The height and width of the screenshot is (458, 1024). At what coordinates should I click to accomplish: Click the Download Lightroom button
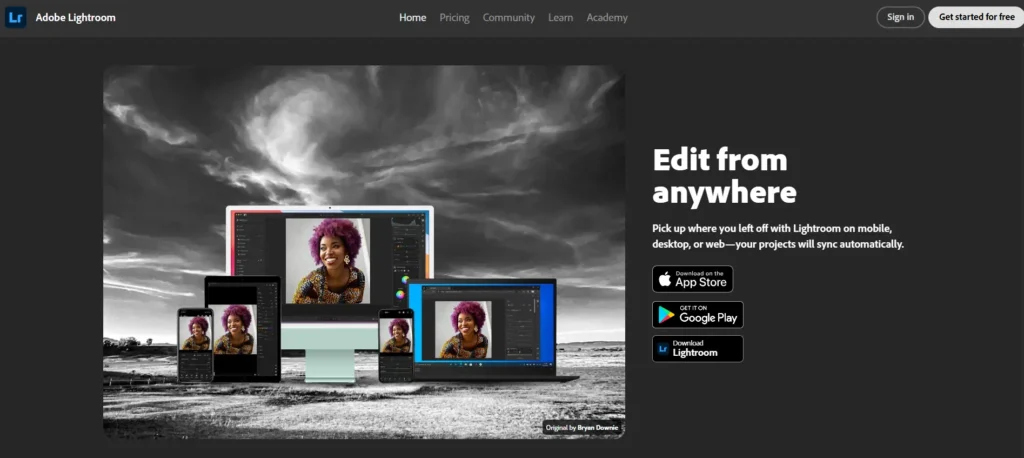pos(697,348)
